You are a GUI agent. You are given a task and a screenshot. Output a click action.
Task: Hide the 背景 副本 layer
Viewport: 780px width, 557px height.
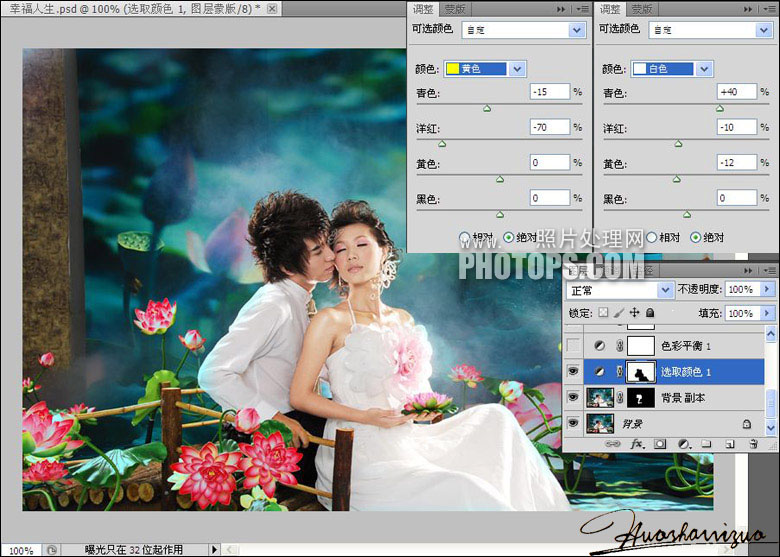pyautogui.click(x=574, y=397)
